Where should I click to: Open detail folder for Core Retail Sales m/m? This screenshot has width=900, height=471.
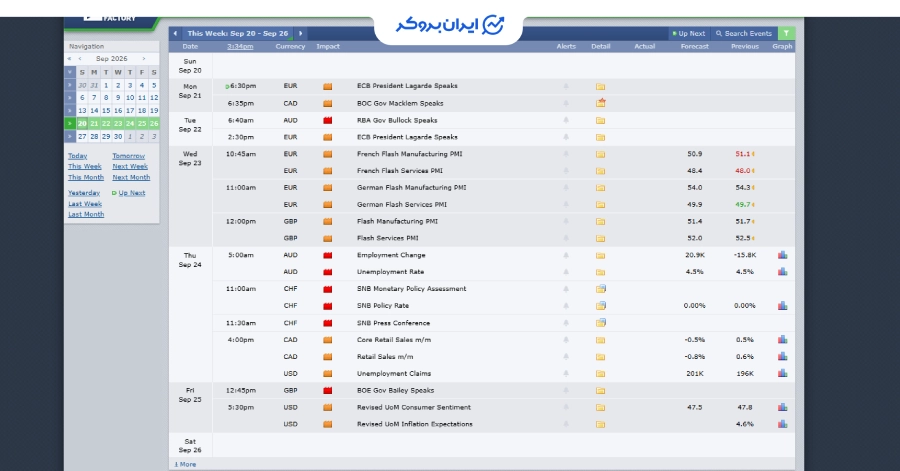(600, 340)
